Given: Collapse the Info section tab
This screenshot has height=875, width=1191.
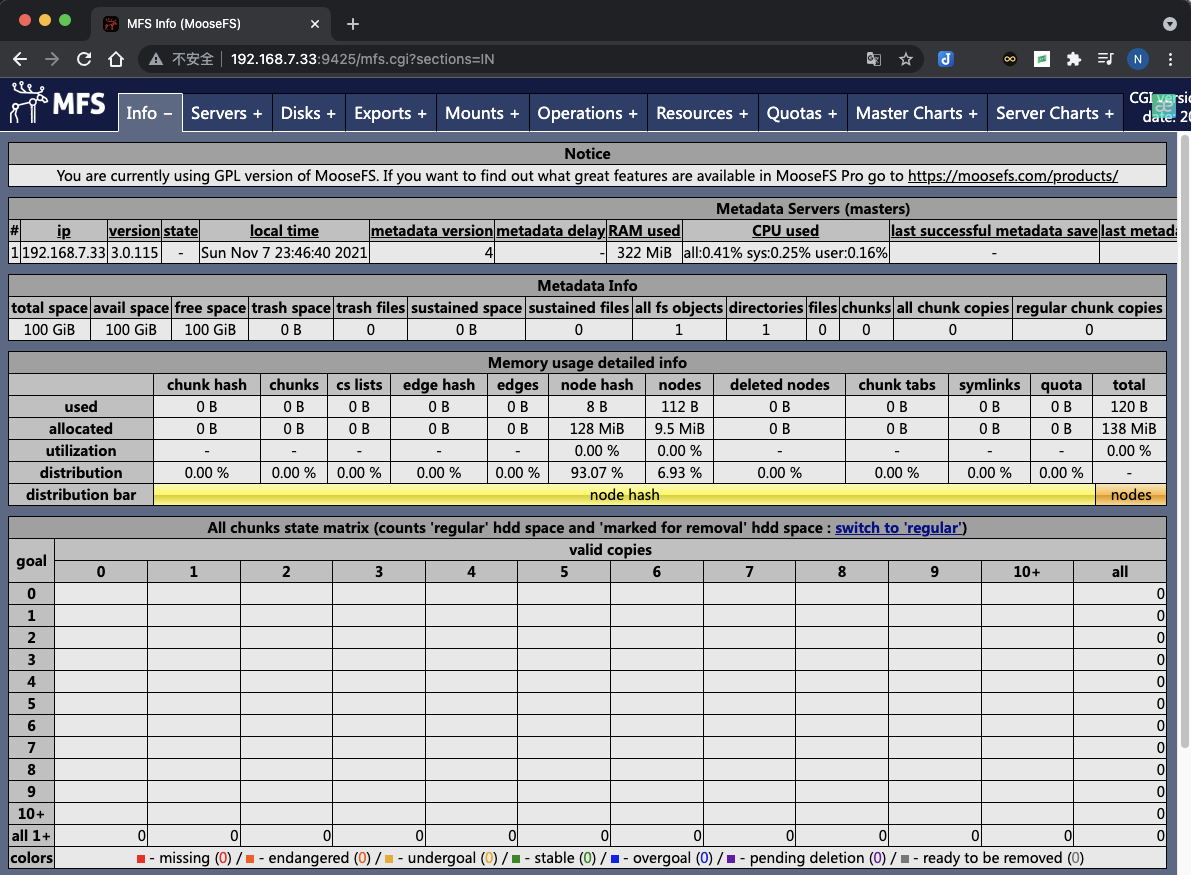Looking at the screenshot, I should point(149,113).
